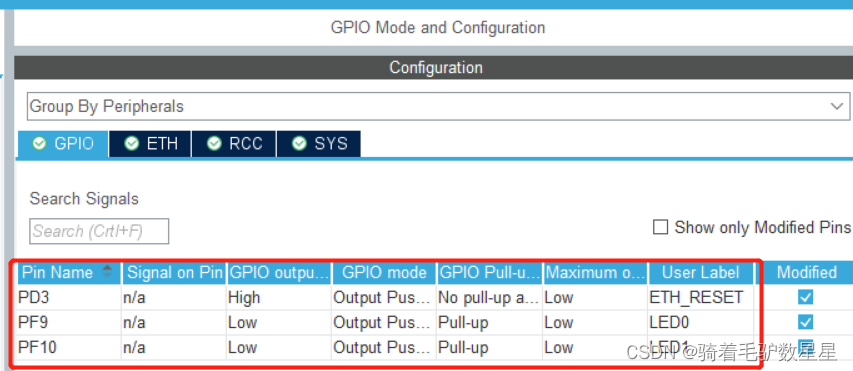Click the GPIO output level column header

click(278, 273)
